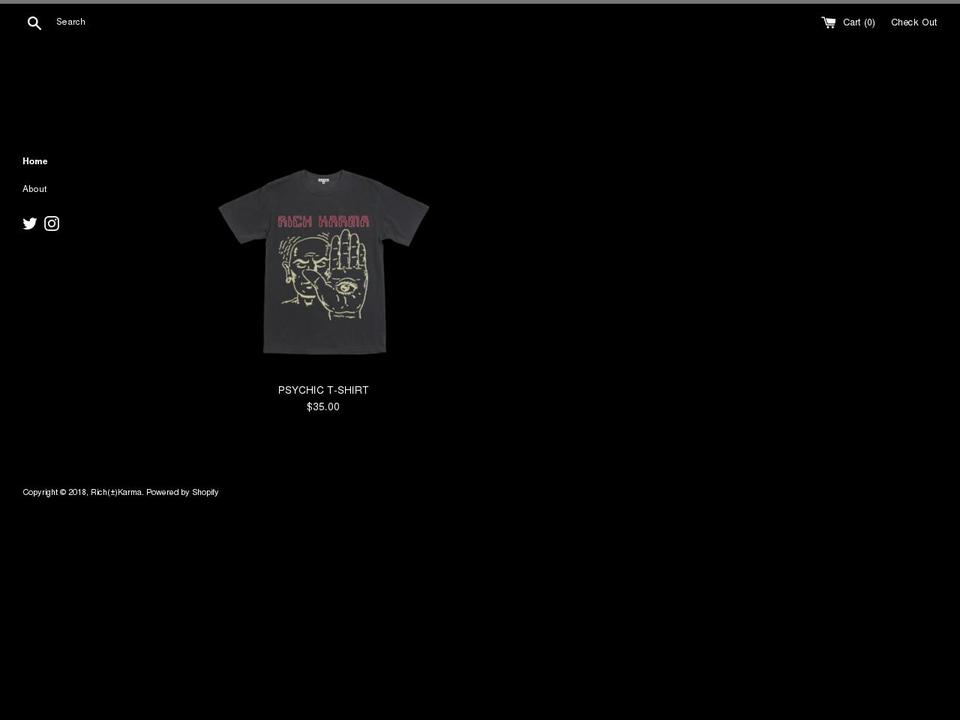Click the $35.00 price text
This screenshot has width=960, height=720.
point(323,407)
